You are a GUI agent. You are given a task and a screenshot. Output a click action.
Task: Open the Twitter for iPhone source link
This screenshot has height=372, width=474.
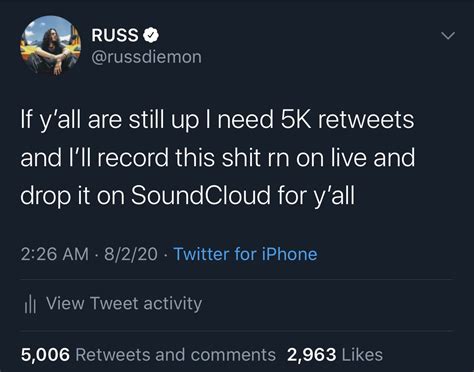[245, 254]
